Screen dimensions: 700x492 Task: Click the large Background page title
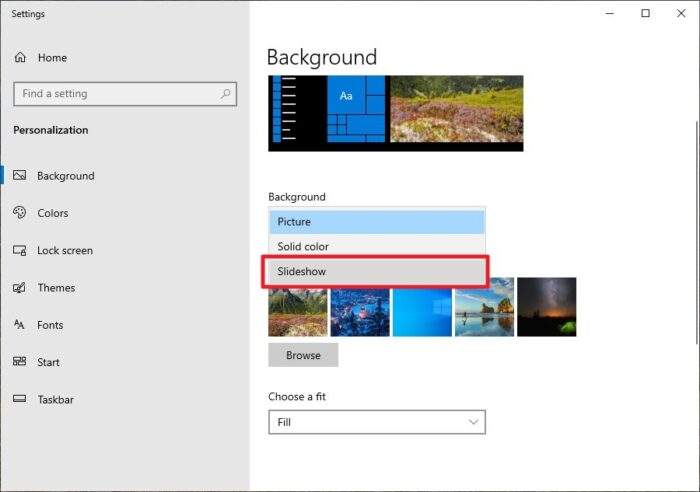322,57
